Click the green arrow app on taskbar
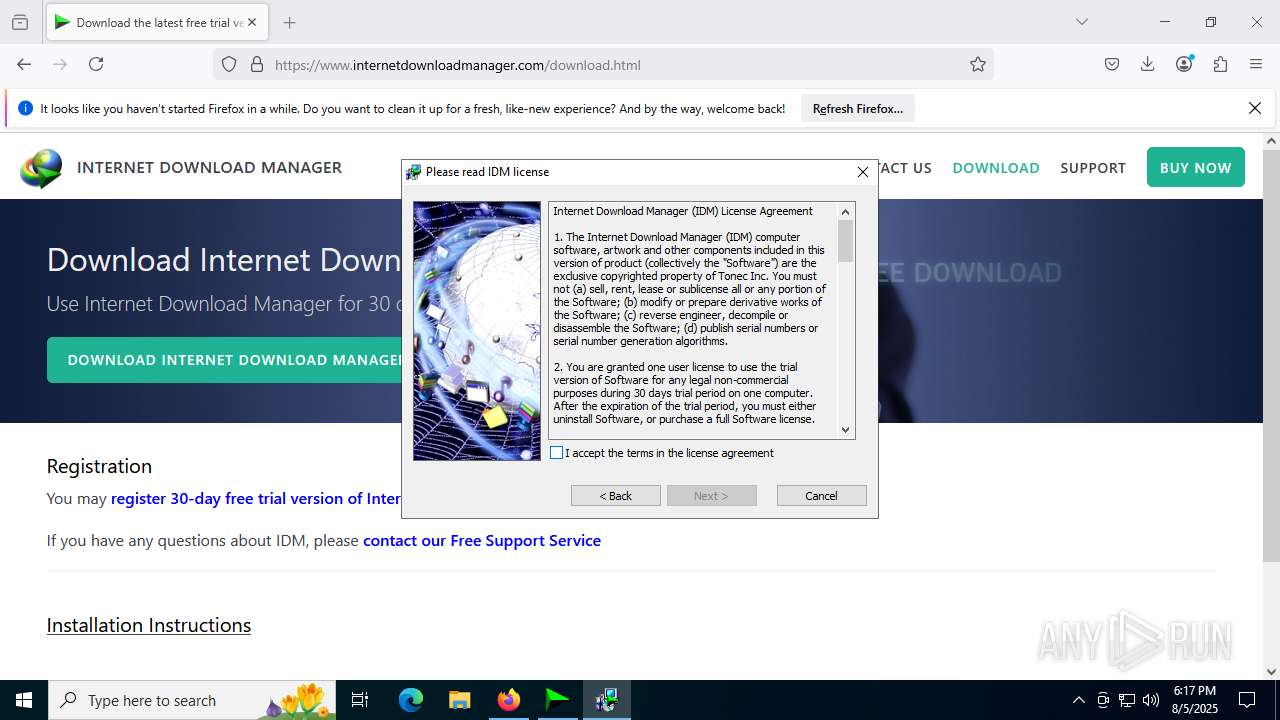The image size is (1280, 720). 557,700
